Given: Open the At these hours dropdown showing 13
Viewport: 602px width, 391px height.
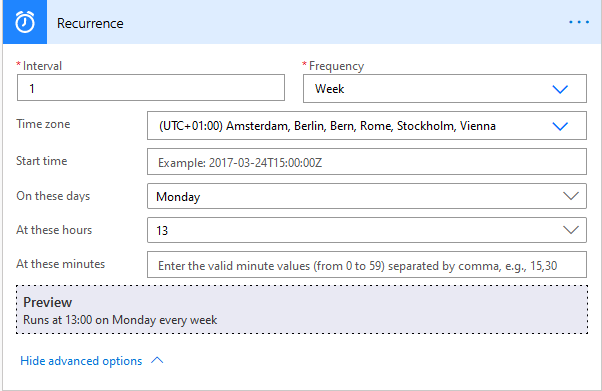Looking at the screenshot, I should [367, 230].
